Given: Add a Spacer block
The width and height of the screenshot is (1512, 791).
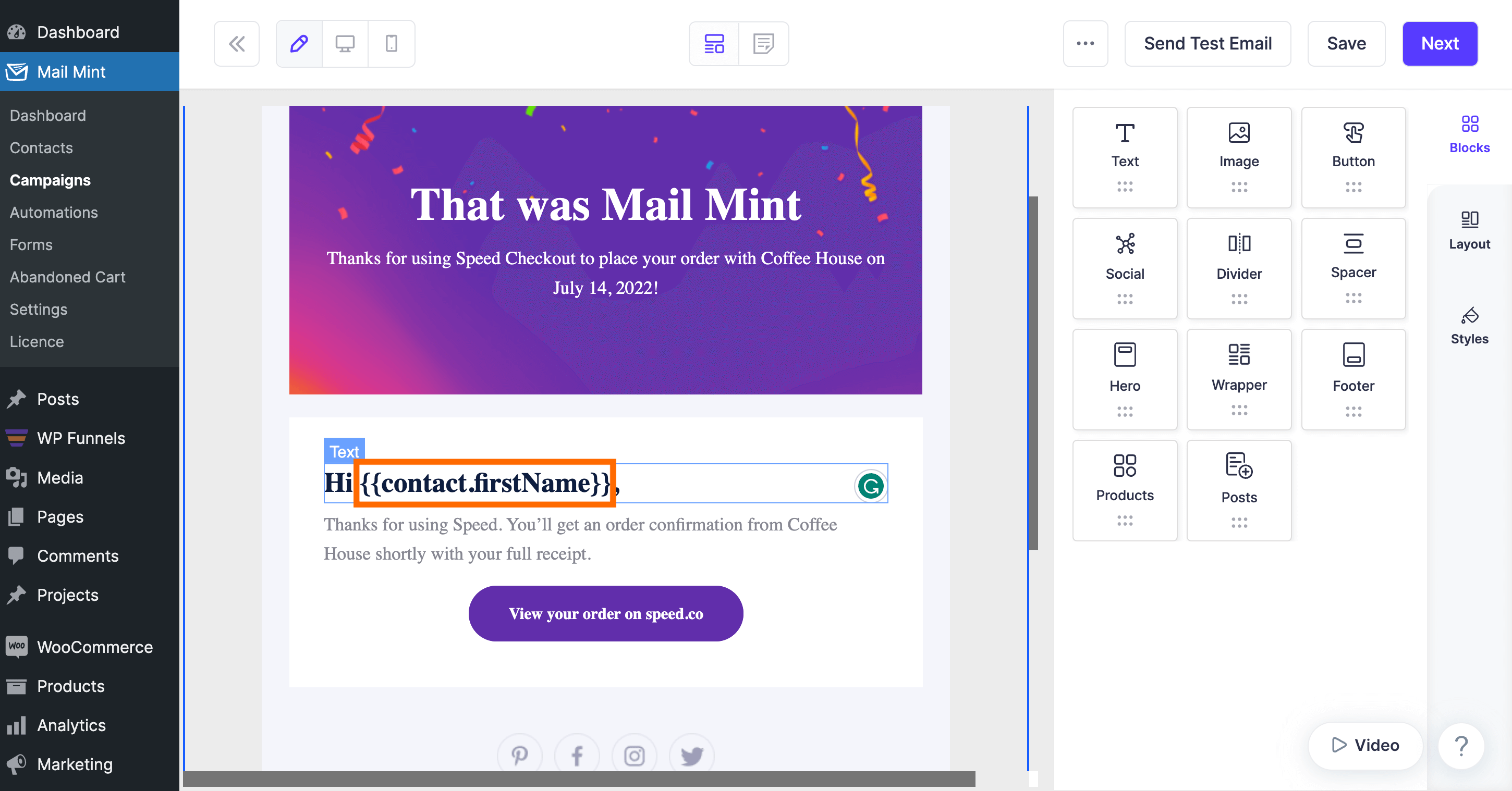Looking at the screenshot, I should coord(1353,269).
